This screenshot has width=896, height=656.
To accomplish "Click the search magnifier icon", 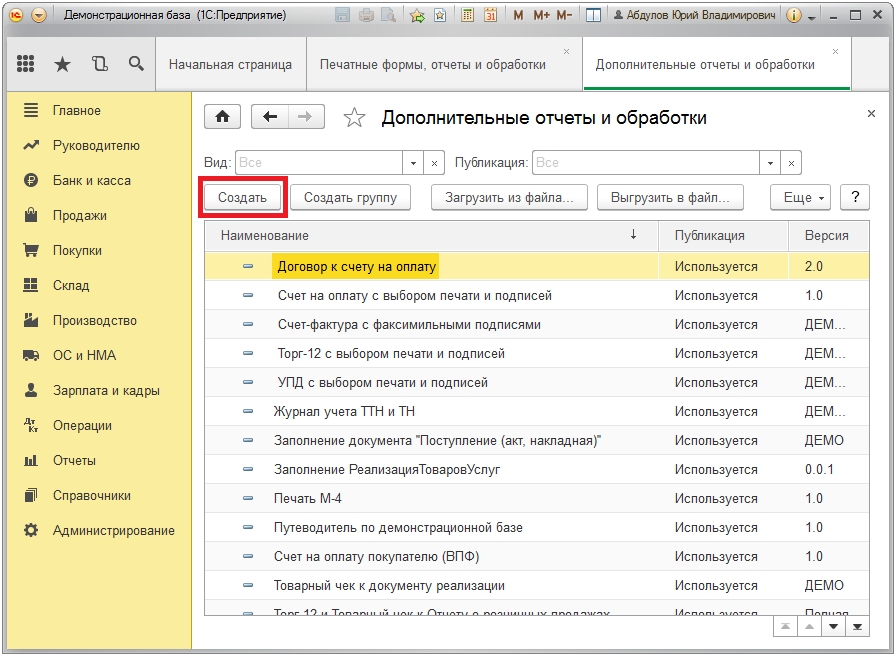I will [x=136, y=64].
